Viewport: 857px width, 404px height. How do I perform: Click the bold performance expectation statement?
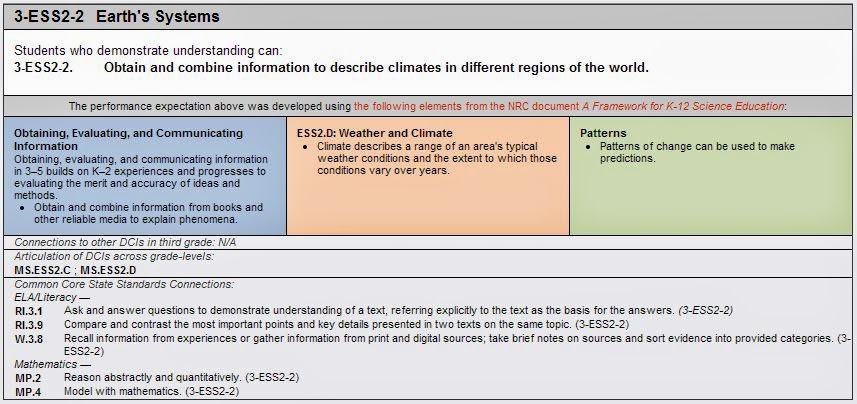coord(376,68)
